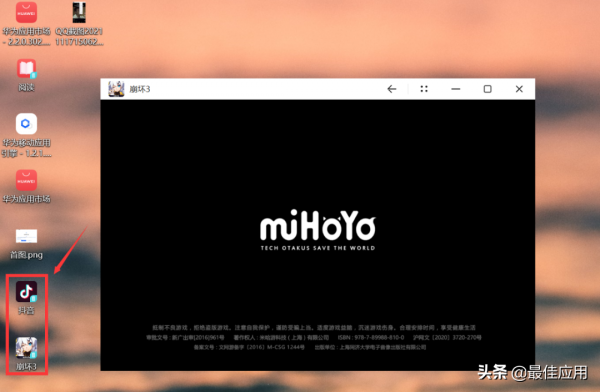Click the 崩坏3 window title text
Image resolution: width=600 pixels, height=392 pixels.
(x=140, y=89)
